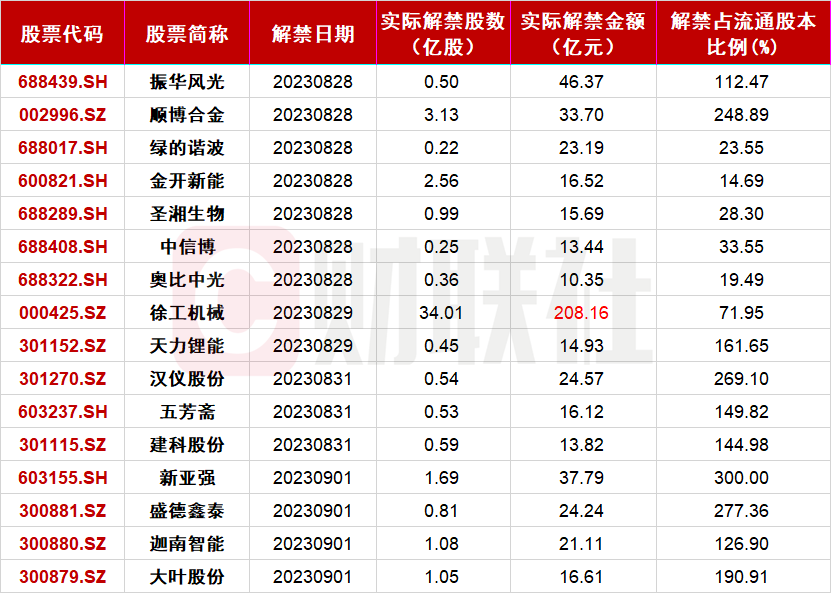
Task: Click the red amount 208.16
Action: (581, 313)
